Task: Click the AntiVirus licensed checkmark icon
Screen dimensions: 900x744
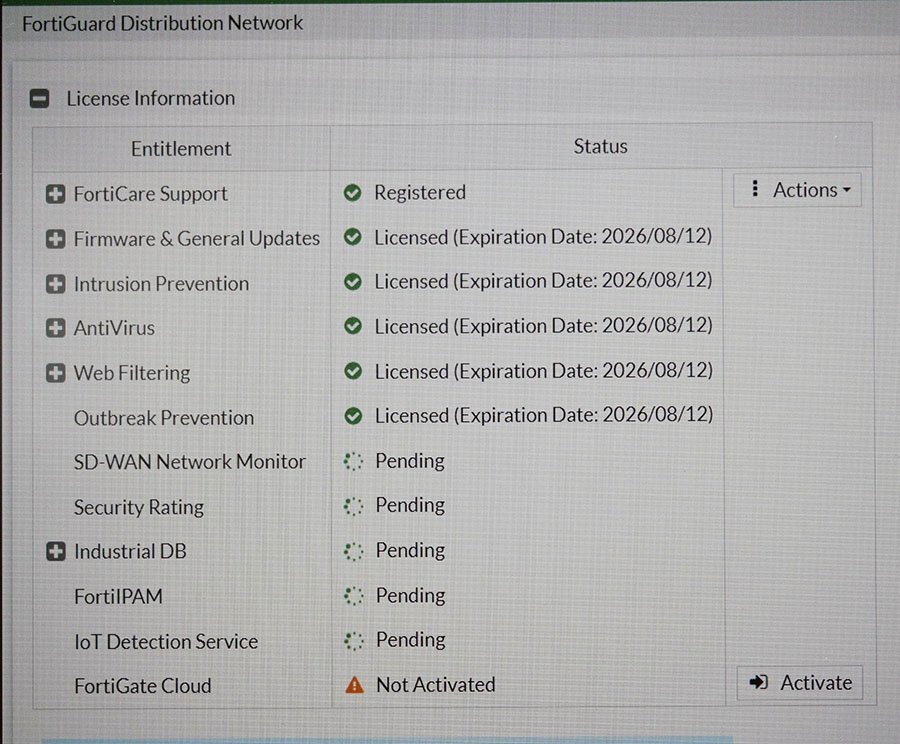Action: tap(352, 326)
